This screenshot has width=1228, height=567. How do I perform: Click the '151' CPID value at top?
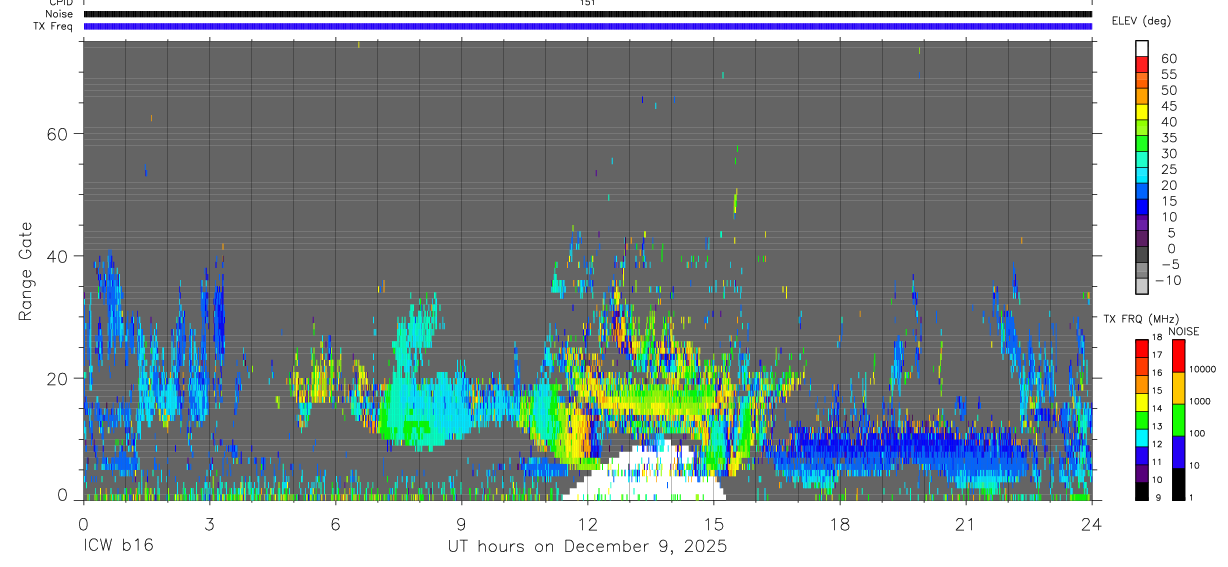click(587, 3)
